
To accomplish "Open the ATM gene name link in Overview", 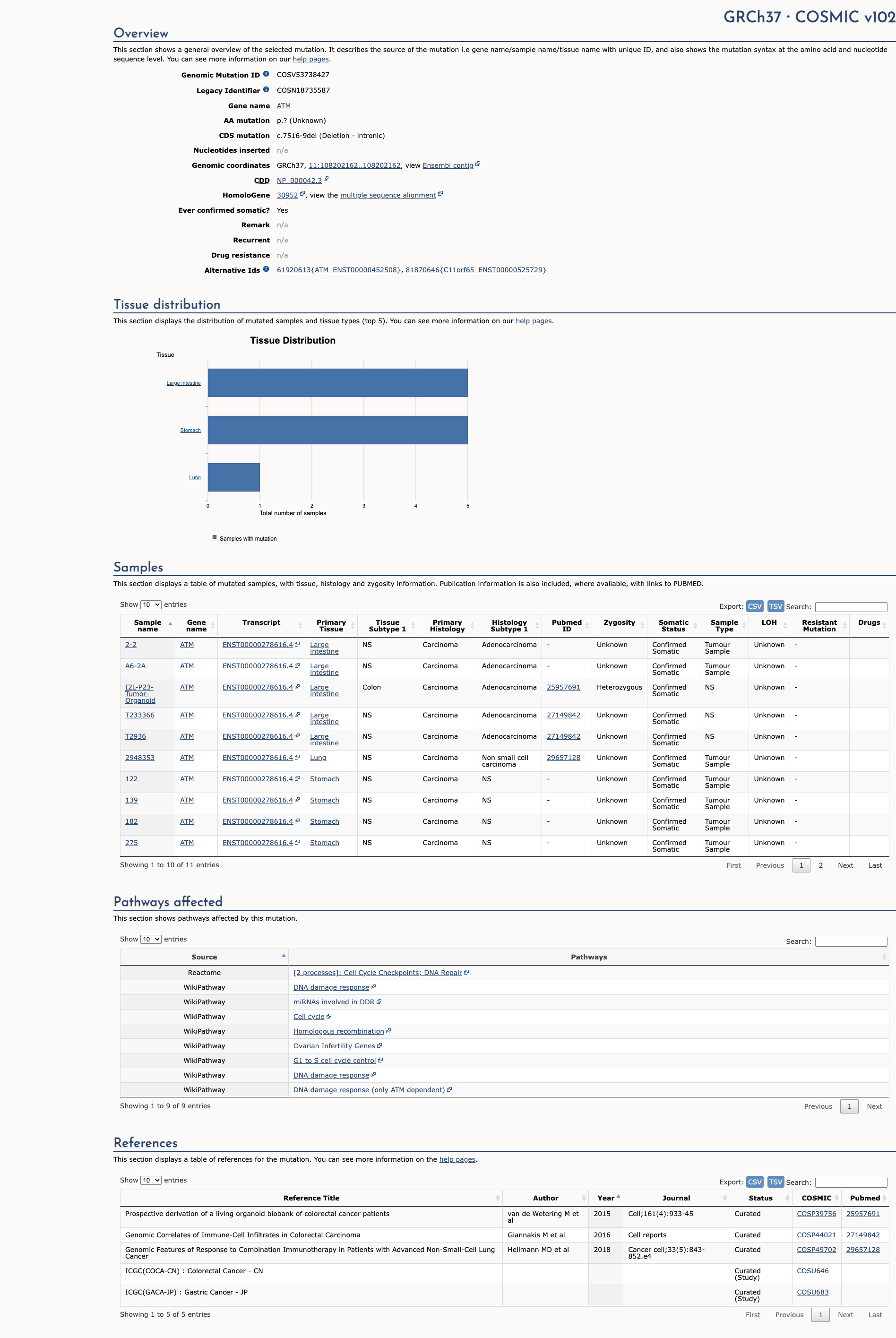I will (284, 106).
